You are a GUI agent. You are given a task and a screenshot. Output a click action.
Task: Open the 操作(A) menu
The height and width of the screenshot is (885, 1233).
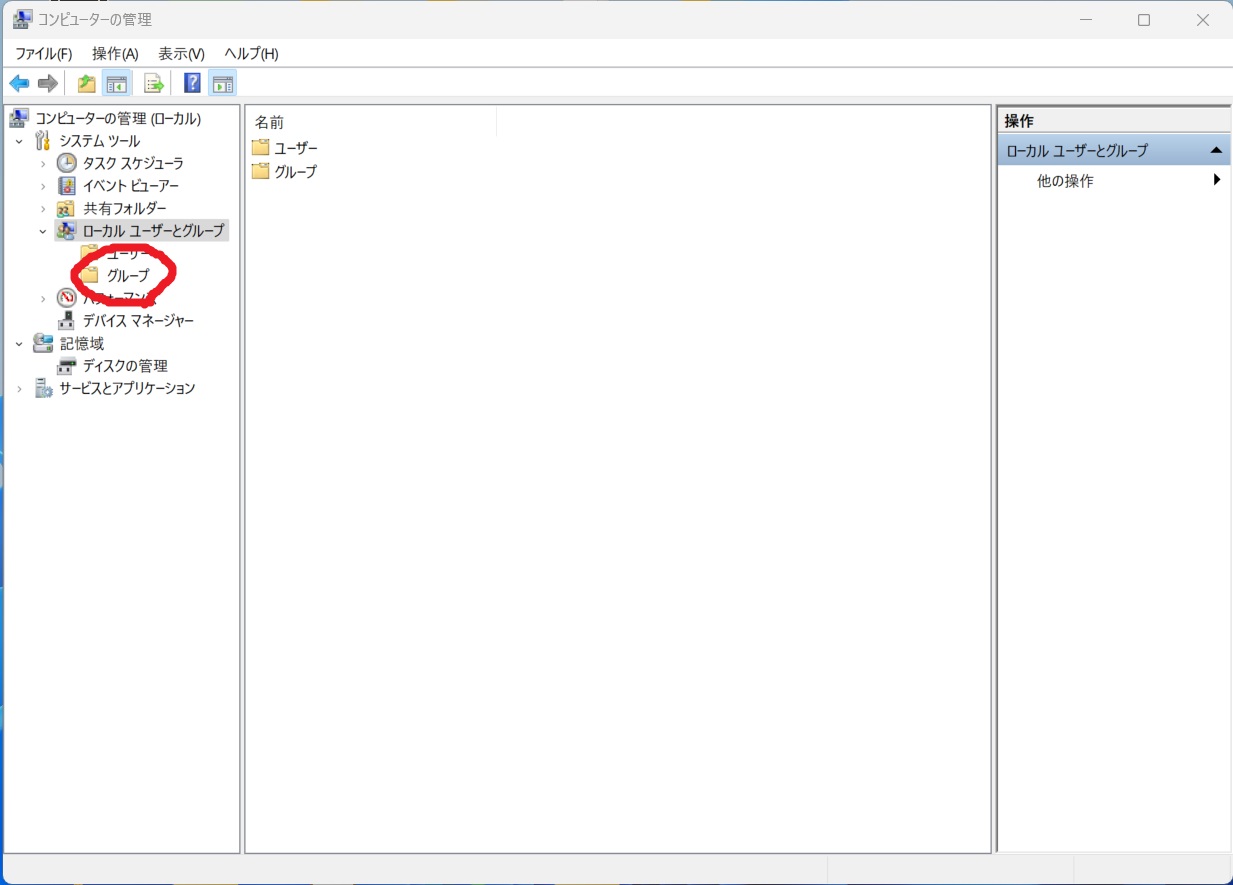coord(115,54)
